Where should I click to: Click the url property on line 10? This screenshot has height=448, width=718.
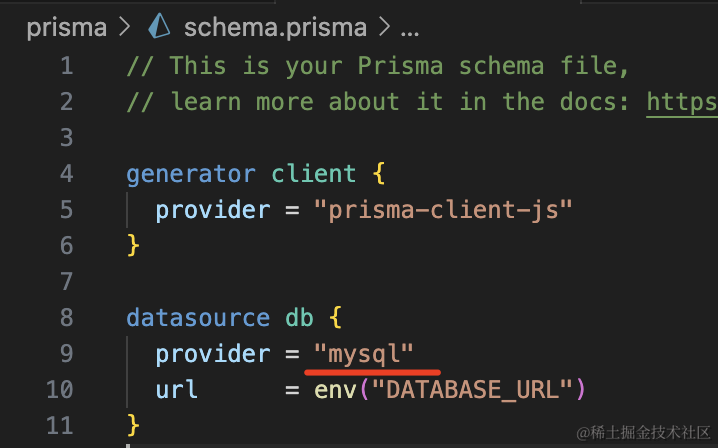pos(176,390)
